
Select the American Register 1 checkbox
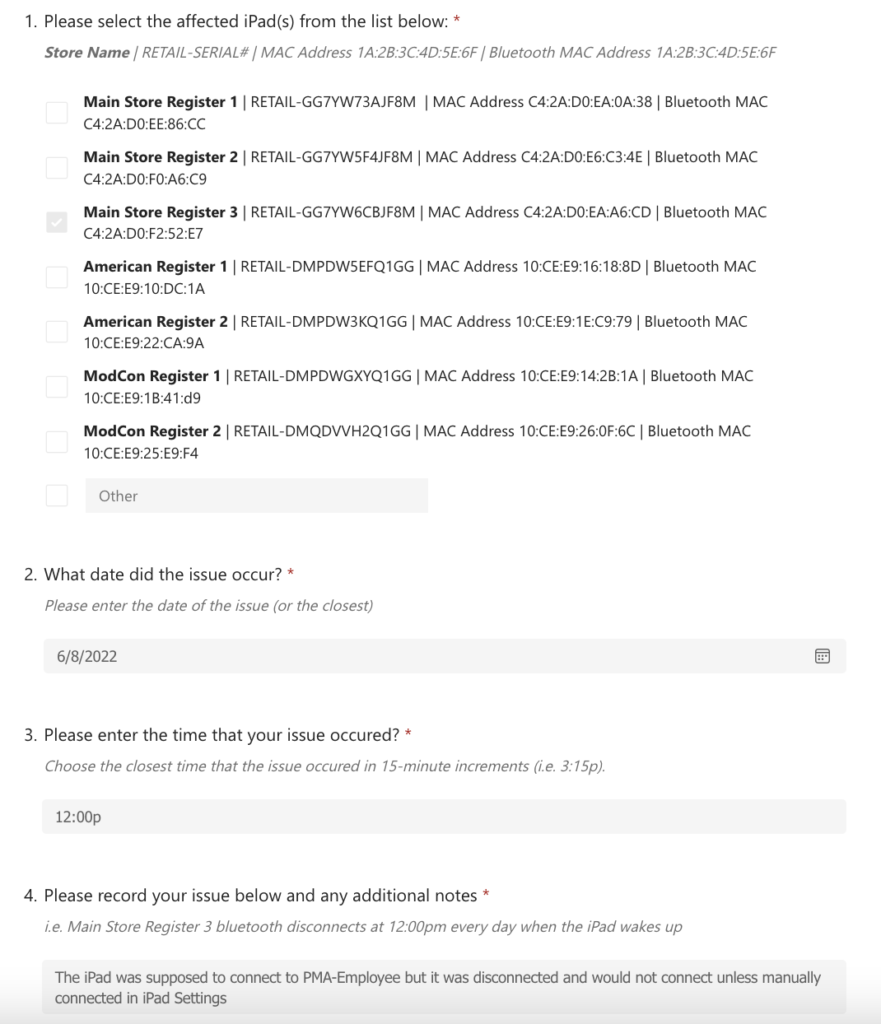57,277
